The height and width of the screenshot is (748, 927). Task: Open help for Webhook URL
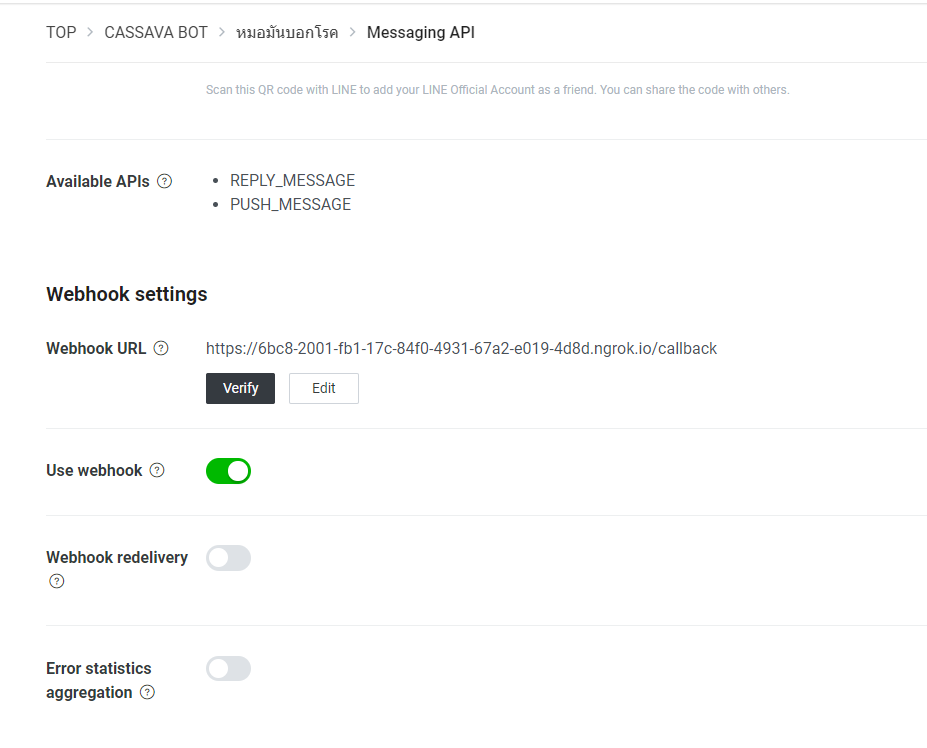tap(160, 348)
